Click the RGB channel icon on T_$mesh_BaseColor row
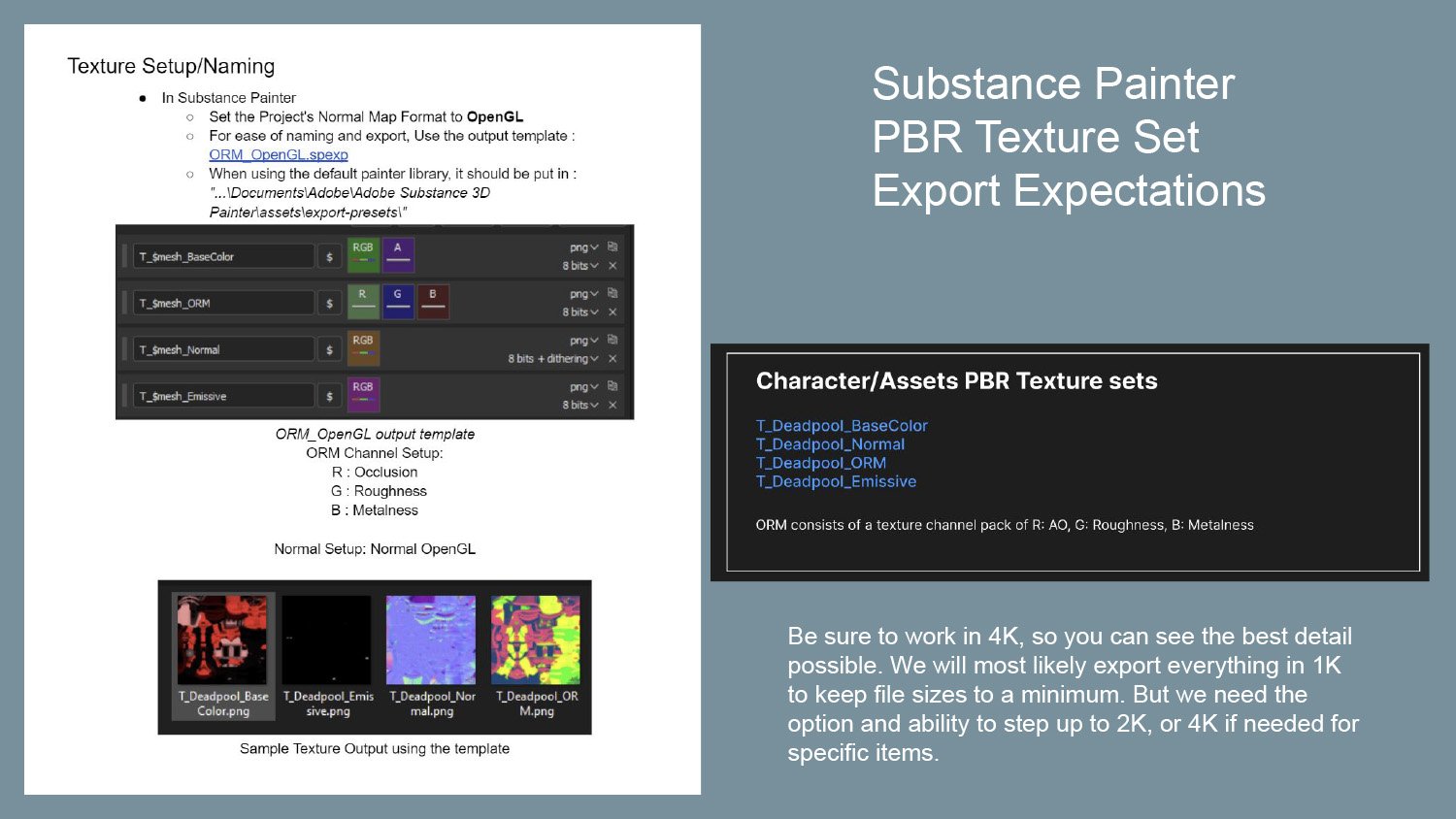Screen dimensions: 1456x819 362,255
